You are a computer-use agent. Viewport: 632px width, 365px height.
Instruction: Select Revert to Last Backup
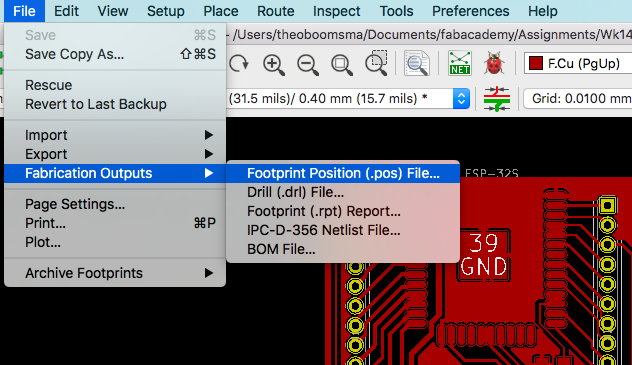coord(115,104)
